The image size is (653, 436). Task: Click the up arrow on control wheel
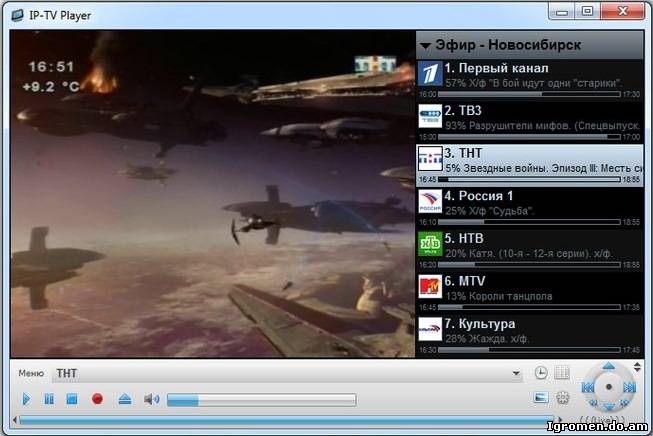click(608, 366)
